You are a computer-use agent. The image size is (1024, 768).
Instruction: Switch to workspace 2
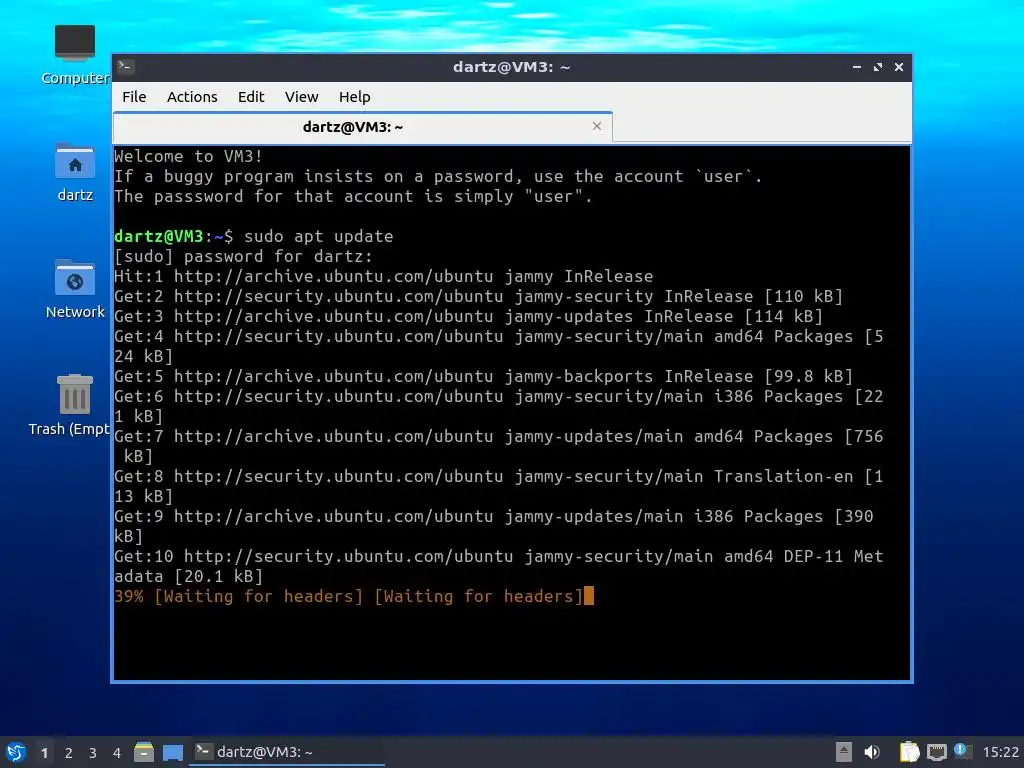click(x=69, y=753)
